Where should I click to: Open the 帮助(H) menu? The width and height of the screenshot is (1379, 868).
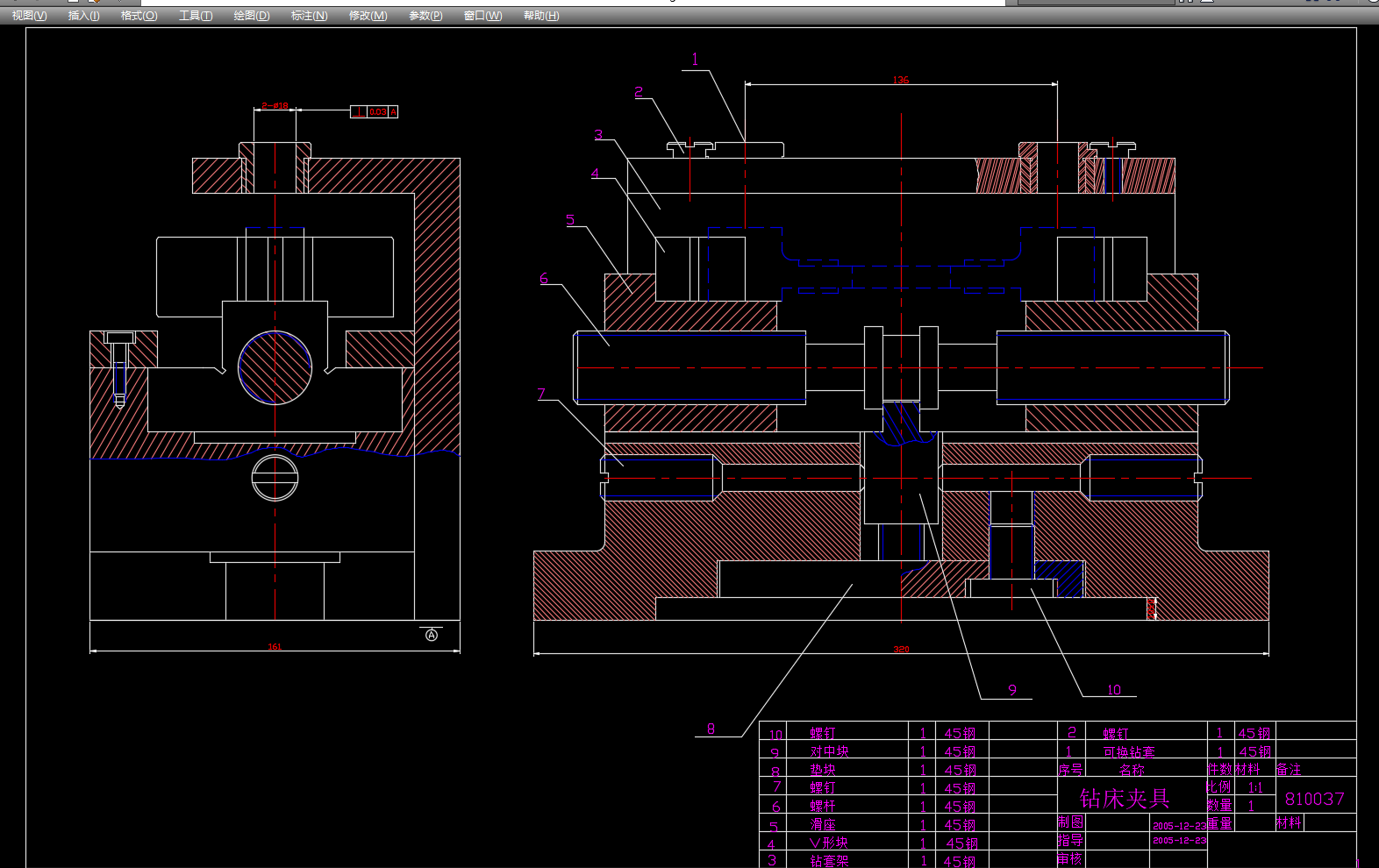(540, 16)
